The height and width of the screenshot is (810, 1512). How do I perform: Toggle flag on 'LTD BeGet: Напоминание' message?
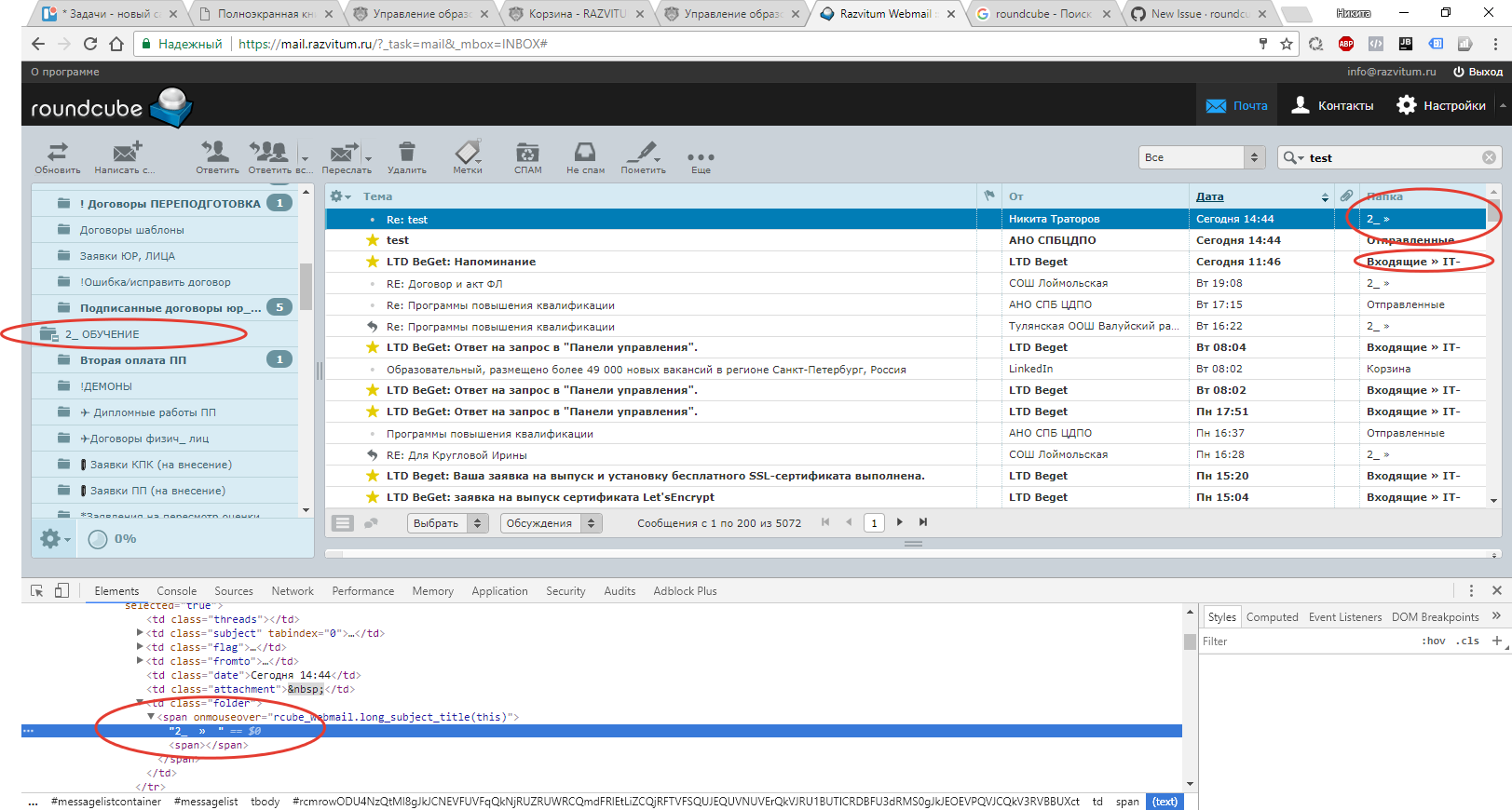(373, 262)
